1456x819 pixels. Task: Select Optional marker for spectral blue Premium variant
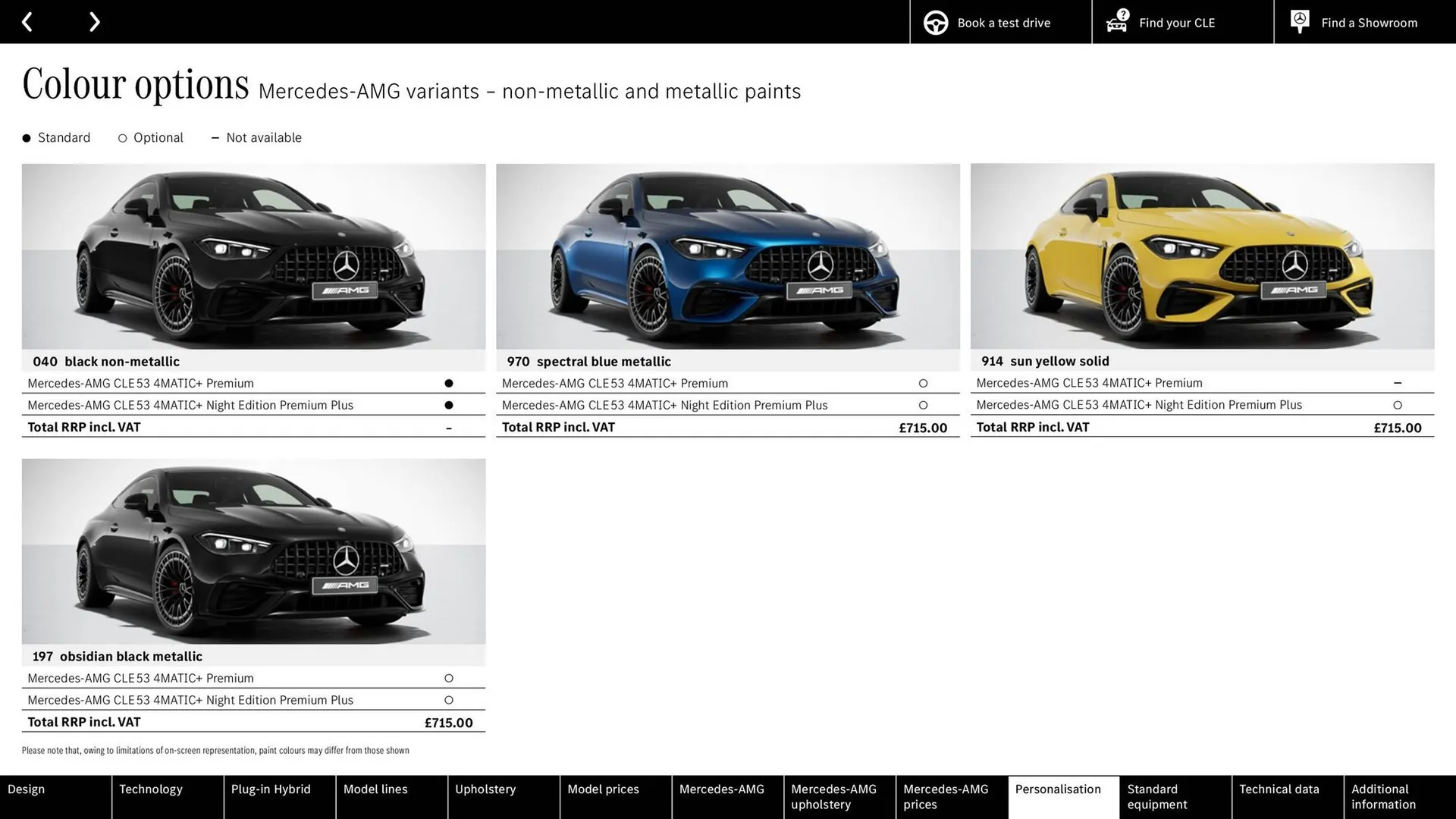click(x=923, y=383)
